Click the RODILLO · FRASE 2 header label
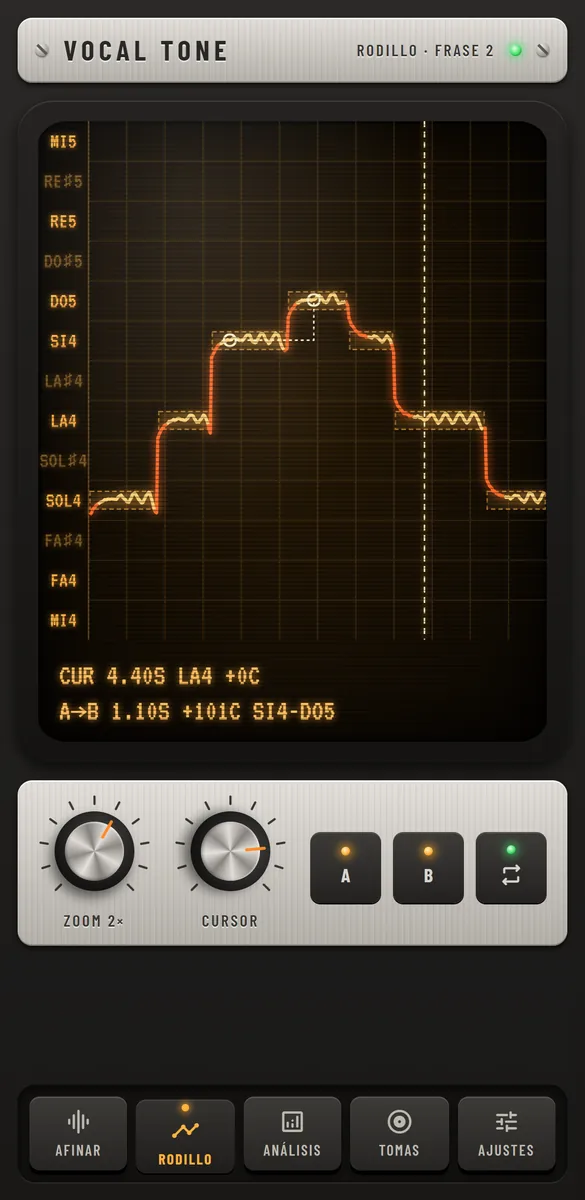585x1200 pixels. pos(425,50)
